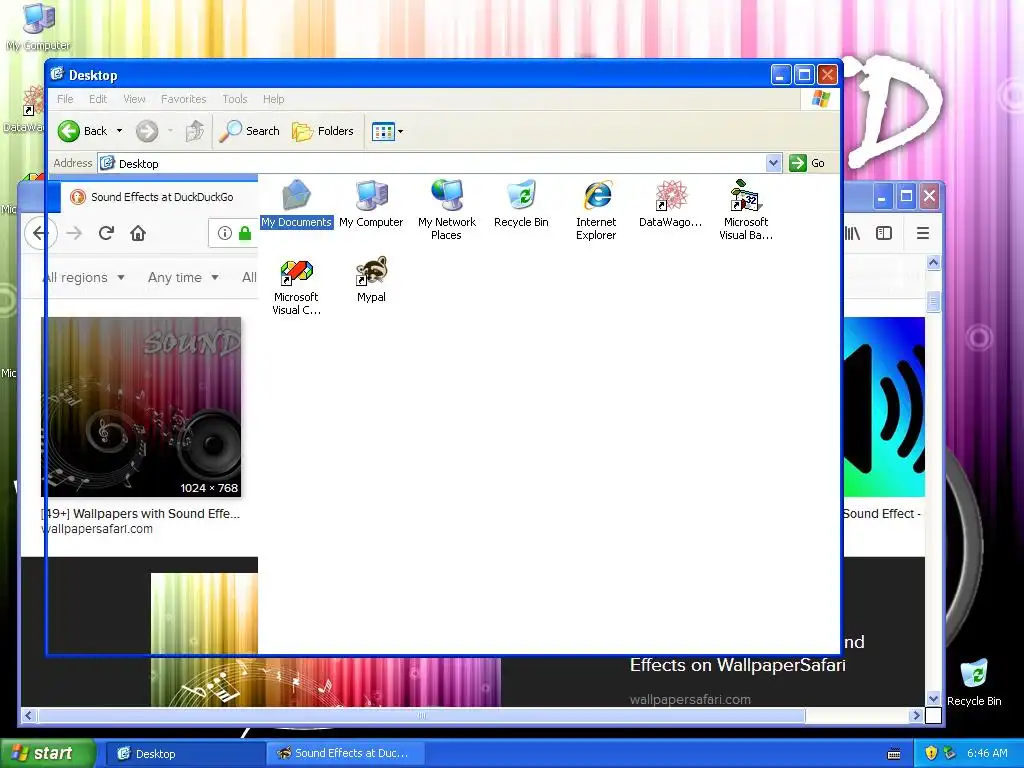Open the File menu

pos(65,99)
